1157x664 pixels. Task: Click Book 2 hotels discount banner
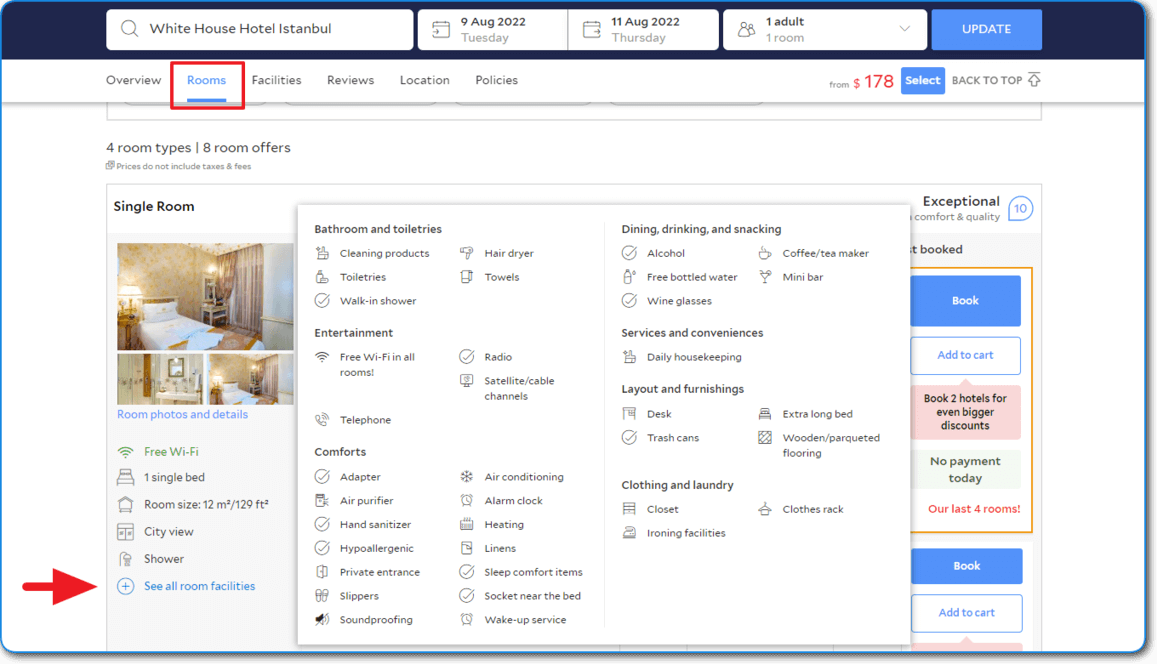point(965,412)
